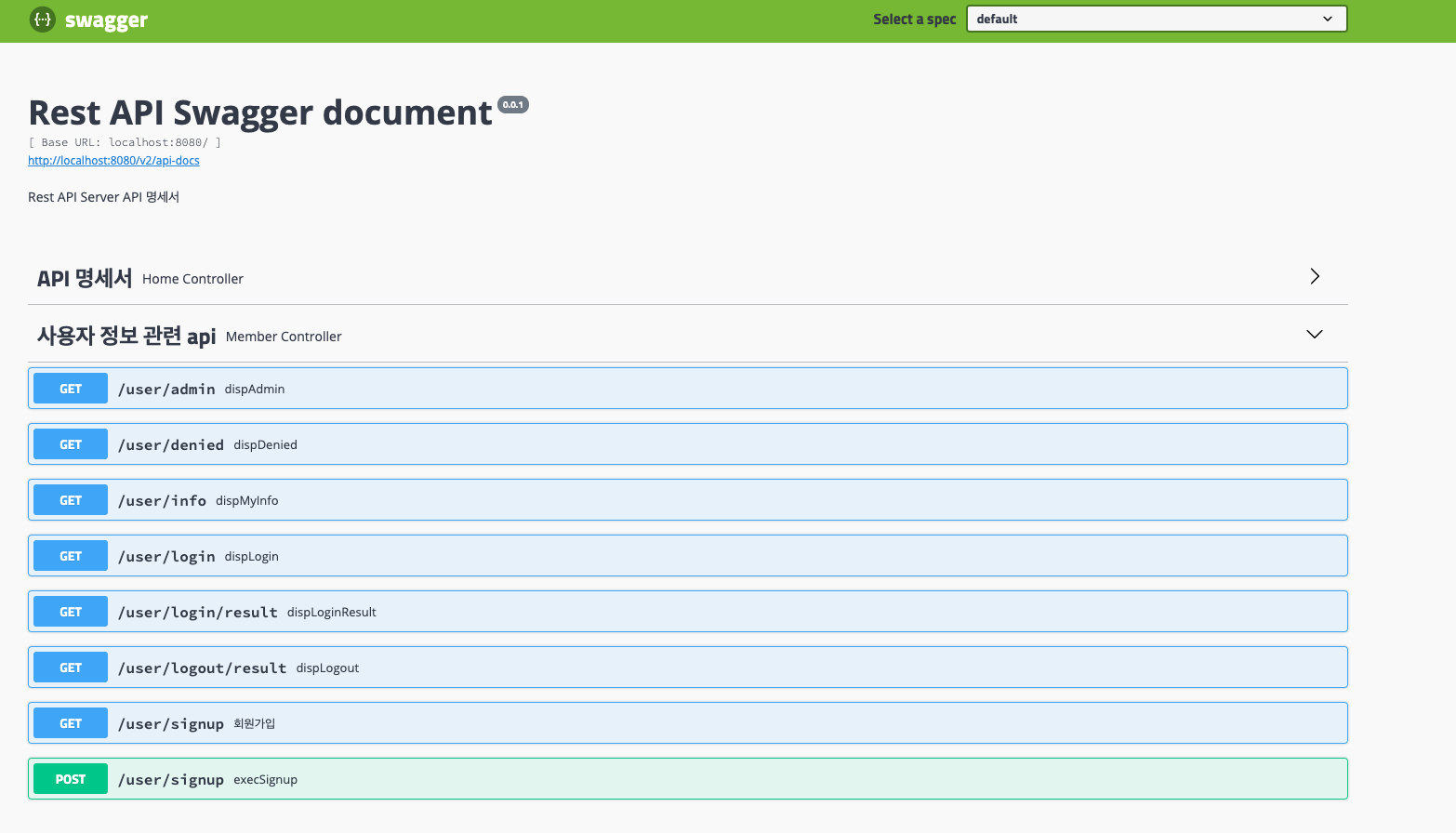The width and height of the screenshot is (1456, 833).
Task: Expand the /user/info endpoint path
Action: coord(162,500)
